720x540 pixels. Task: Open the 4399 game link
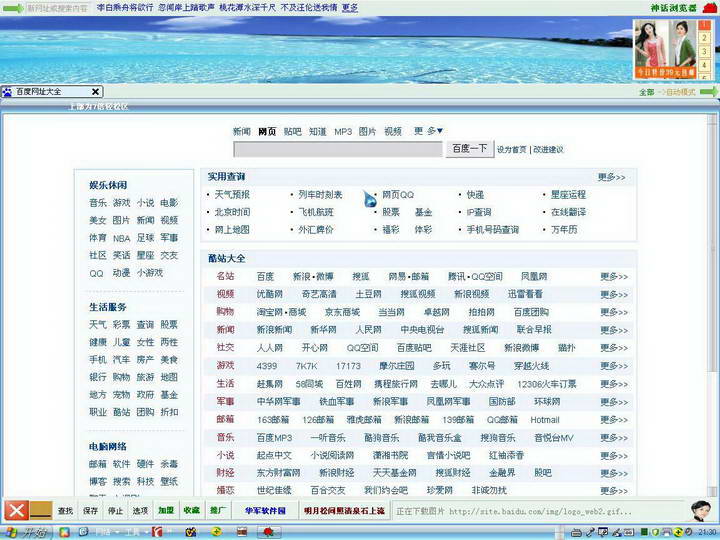267,366
